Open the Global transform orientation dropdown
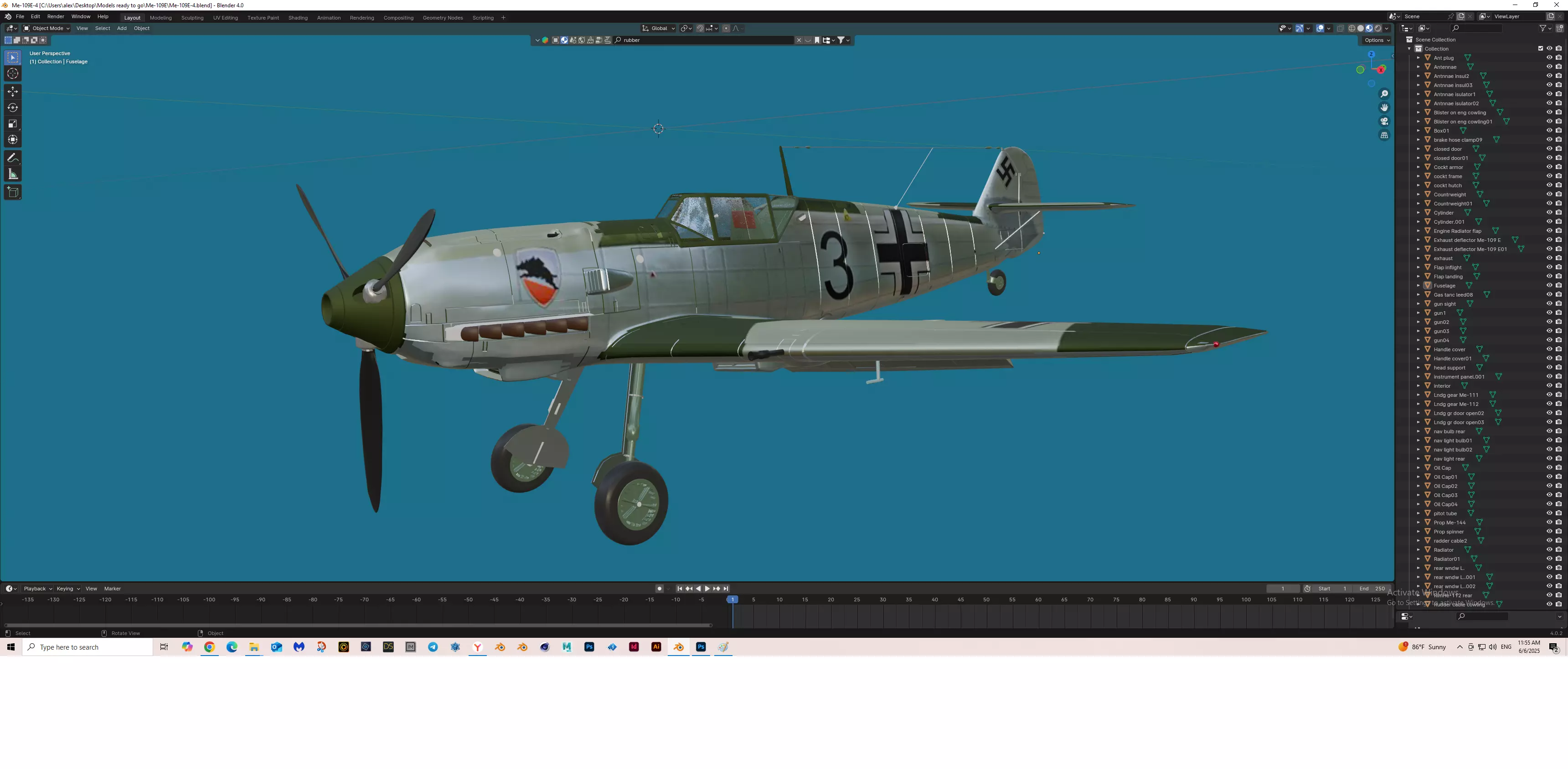Screen dimensions: 1568x769 [659, 29]
